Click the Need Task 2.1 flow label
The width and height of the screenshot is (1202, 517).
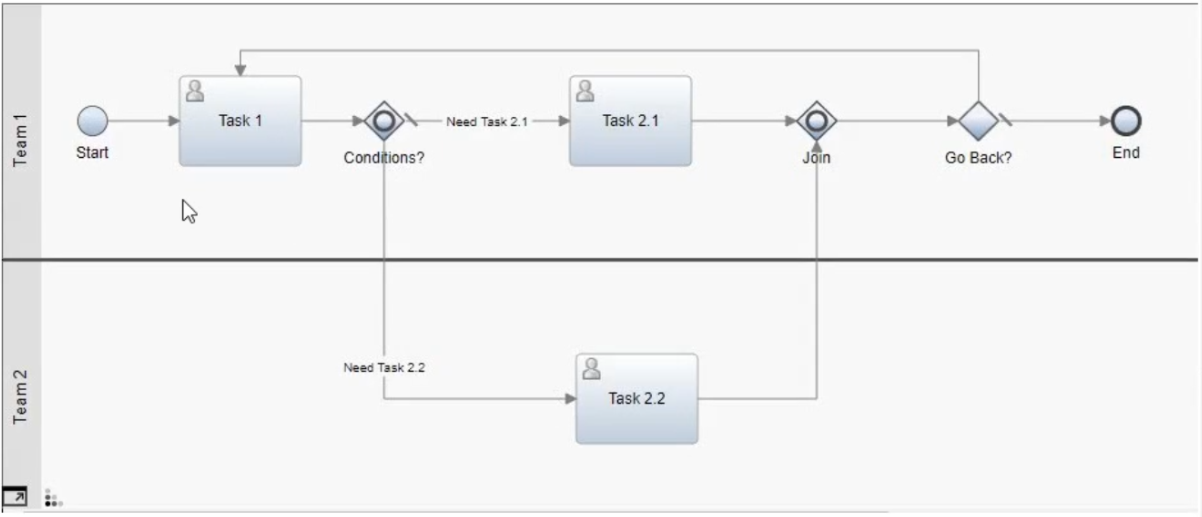487,122
